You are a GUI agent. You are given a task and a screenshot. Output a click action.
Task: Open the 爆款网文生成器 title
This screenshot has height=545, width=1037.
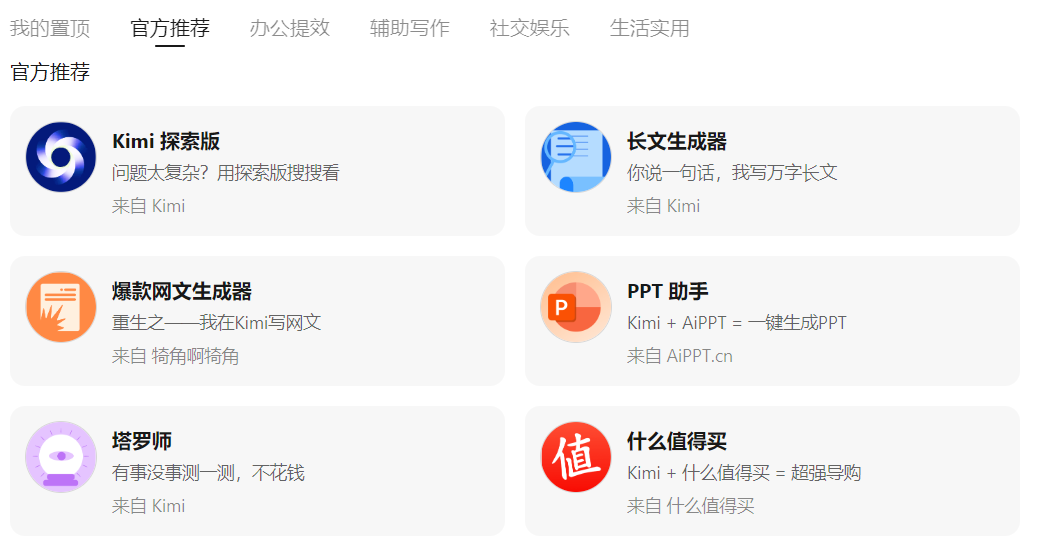(182, 292)
